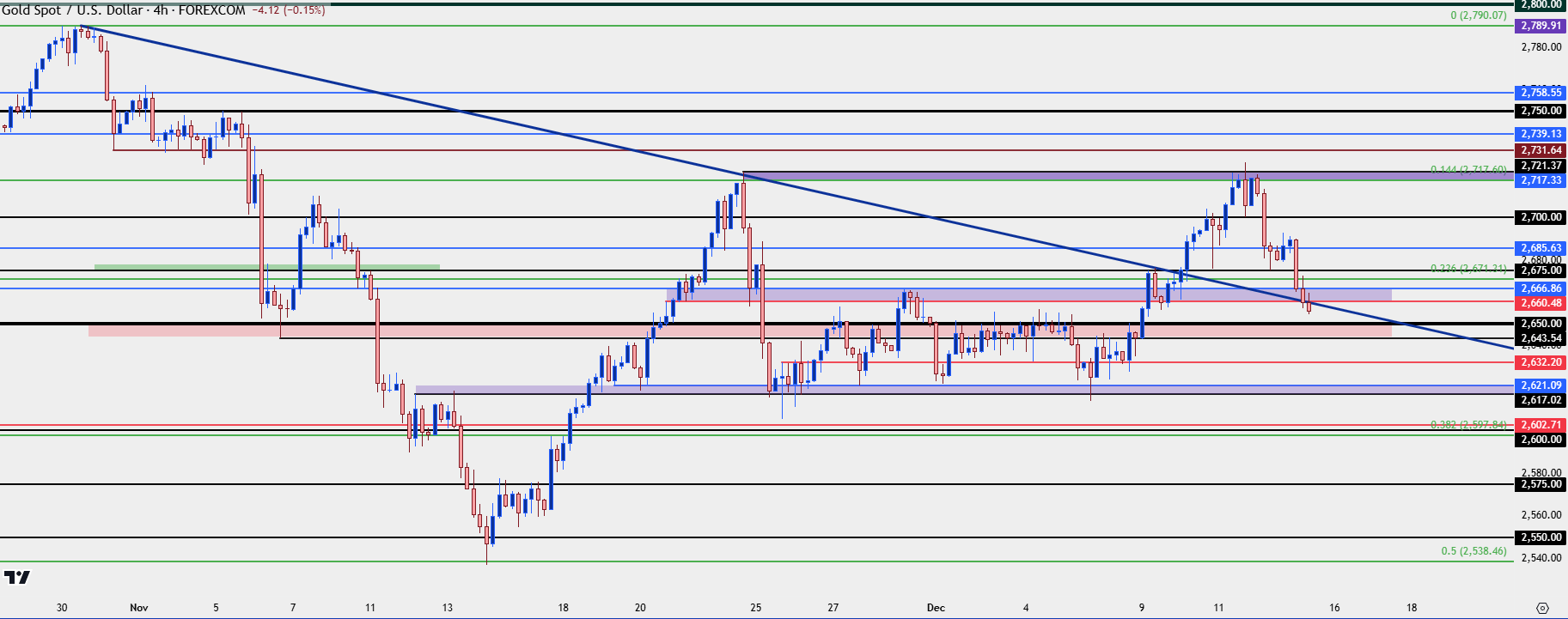The width and height of the screenshot is (1568, 619).
Task: Click the 2,675.00 black price label
Action: pyautogui.click(x=1541, y=270)
